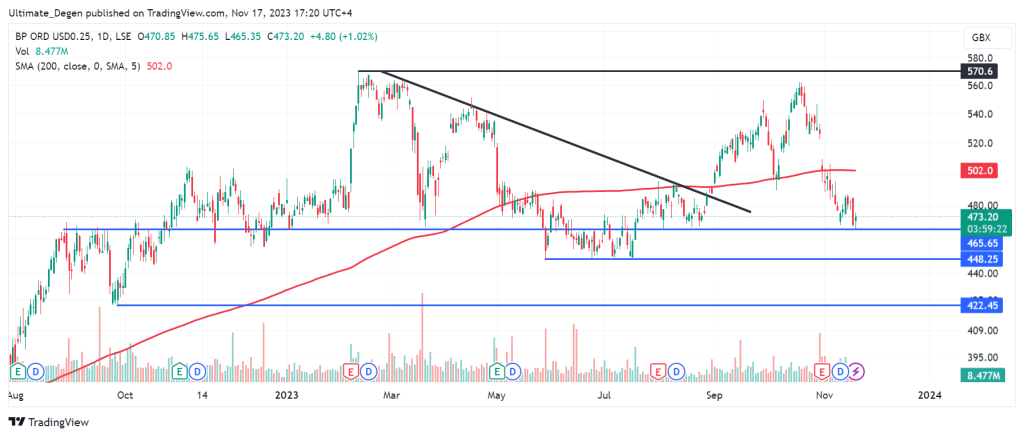This screenshot has width=1024, height=437.
Task: Open the dividend D marker left of 14
Action: point(197,372)
